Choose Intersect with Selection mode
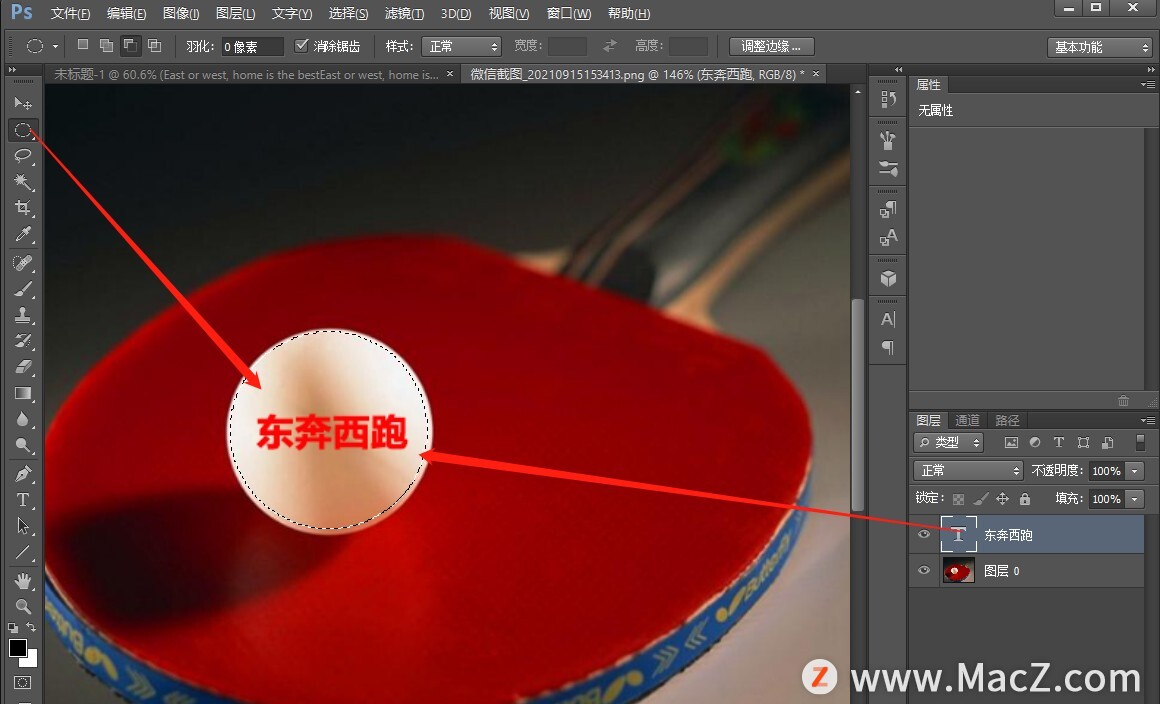 155,46
